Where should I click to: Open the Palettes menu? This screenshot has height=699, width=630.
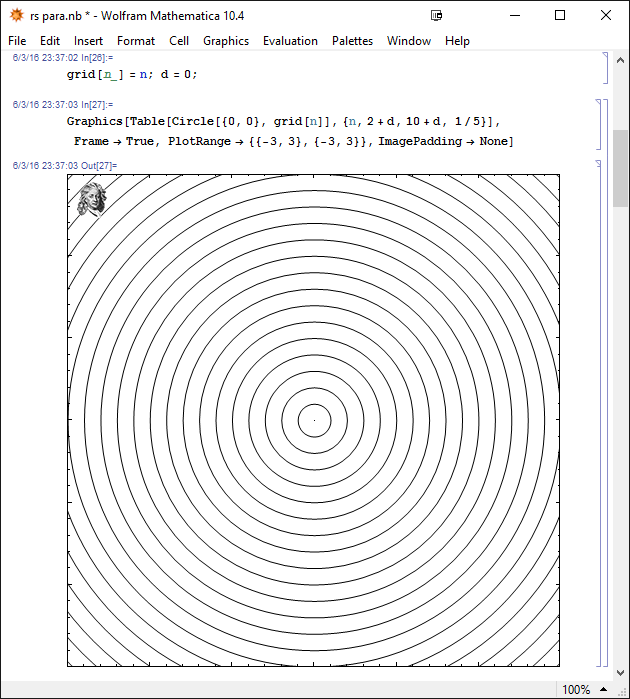[x=352, y=41]
